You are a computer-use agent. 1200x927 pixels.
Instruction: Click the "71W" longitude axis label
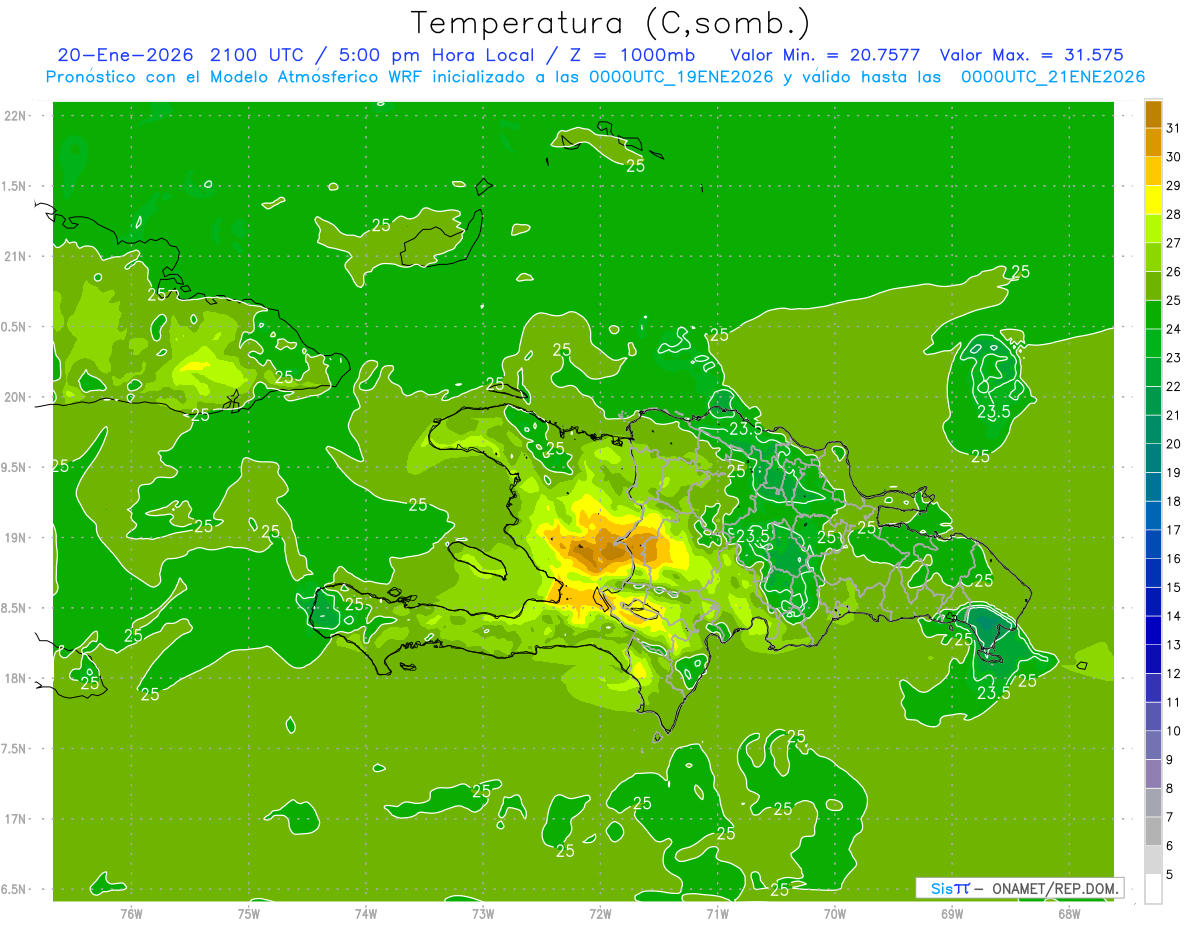tap(716, 914)
